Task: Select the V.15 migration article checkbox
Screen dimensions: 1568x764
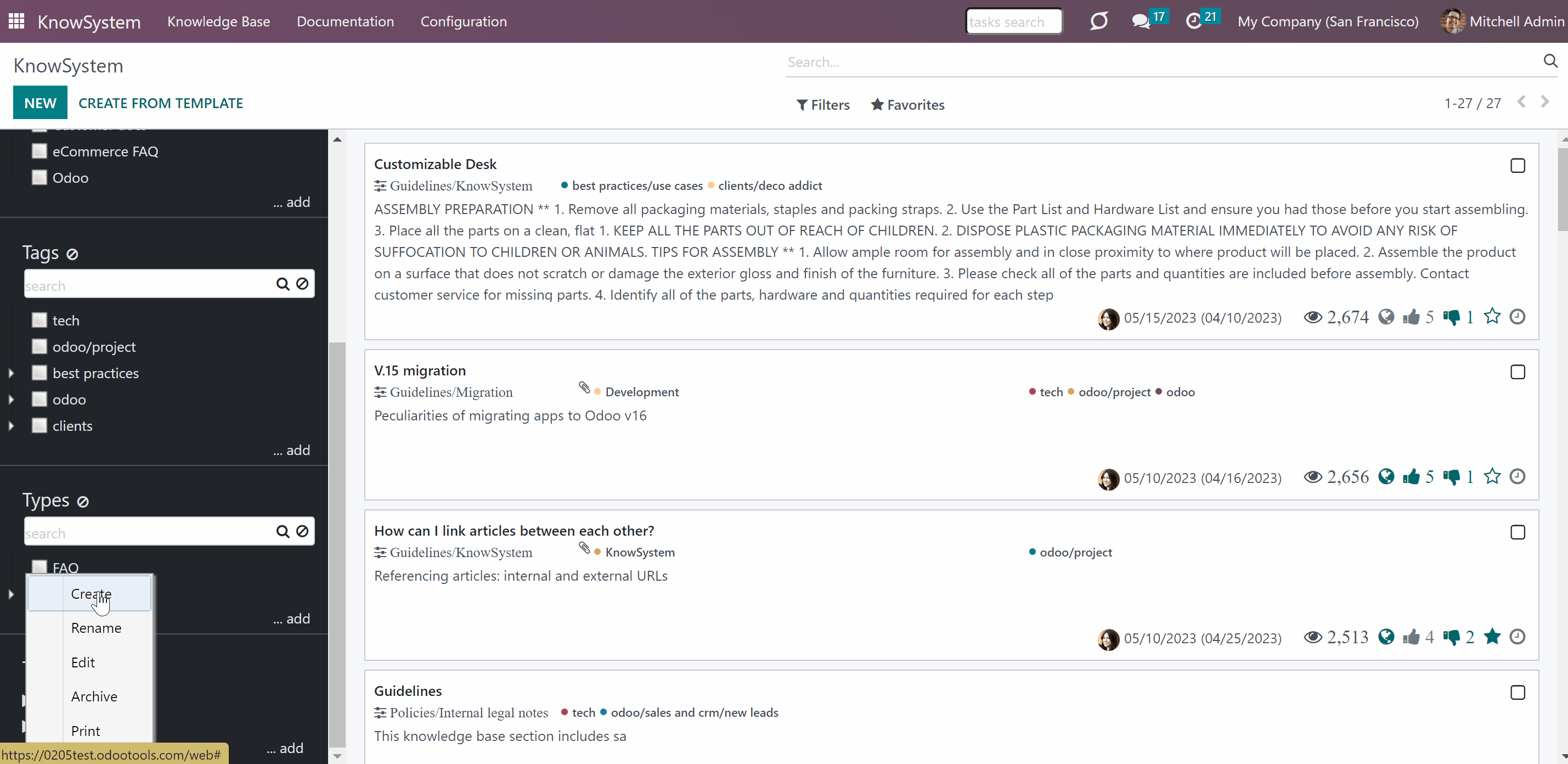Action: [1518, 372]
